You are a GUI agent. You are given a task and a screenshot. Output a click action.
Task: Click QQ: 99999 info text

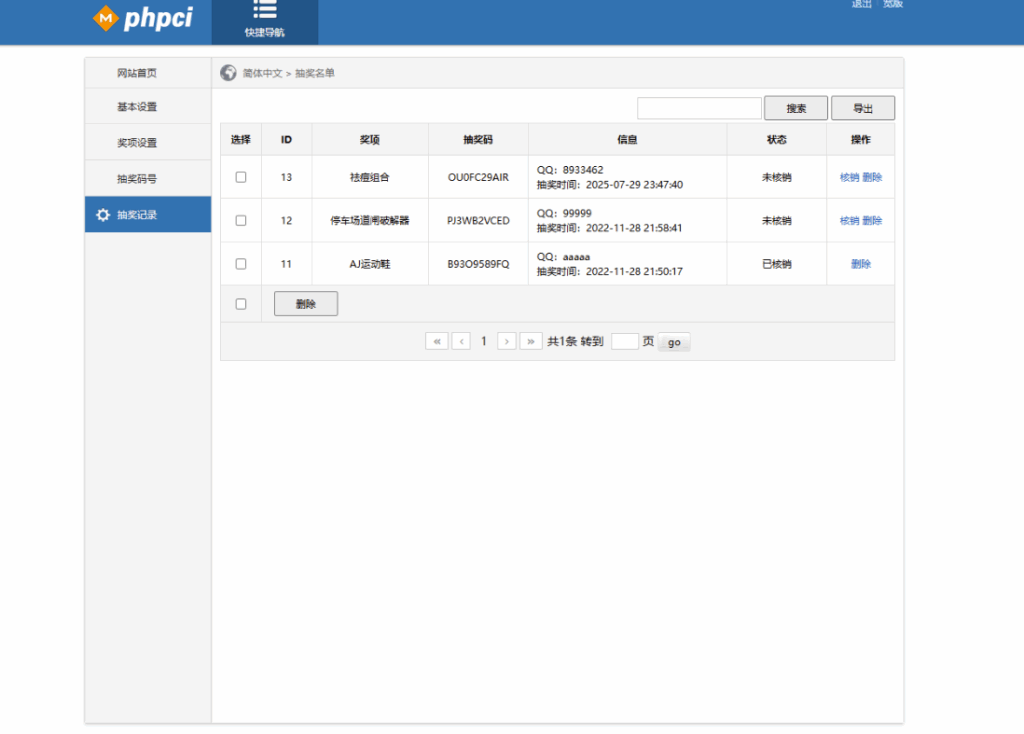click(564, 214)
